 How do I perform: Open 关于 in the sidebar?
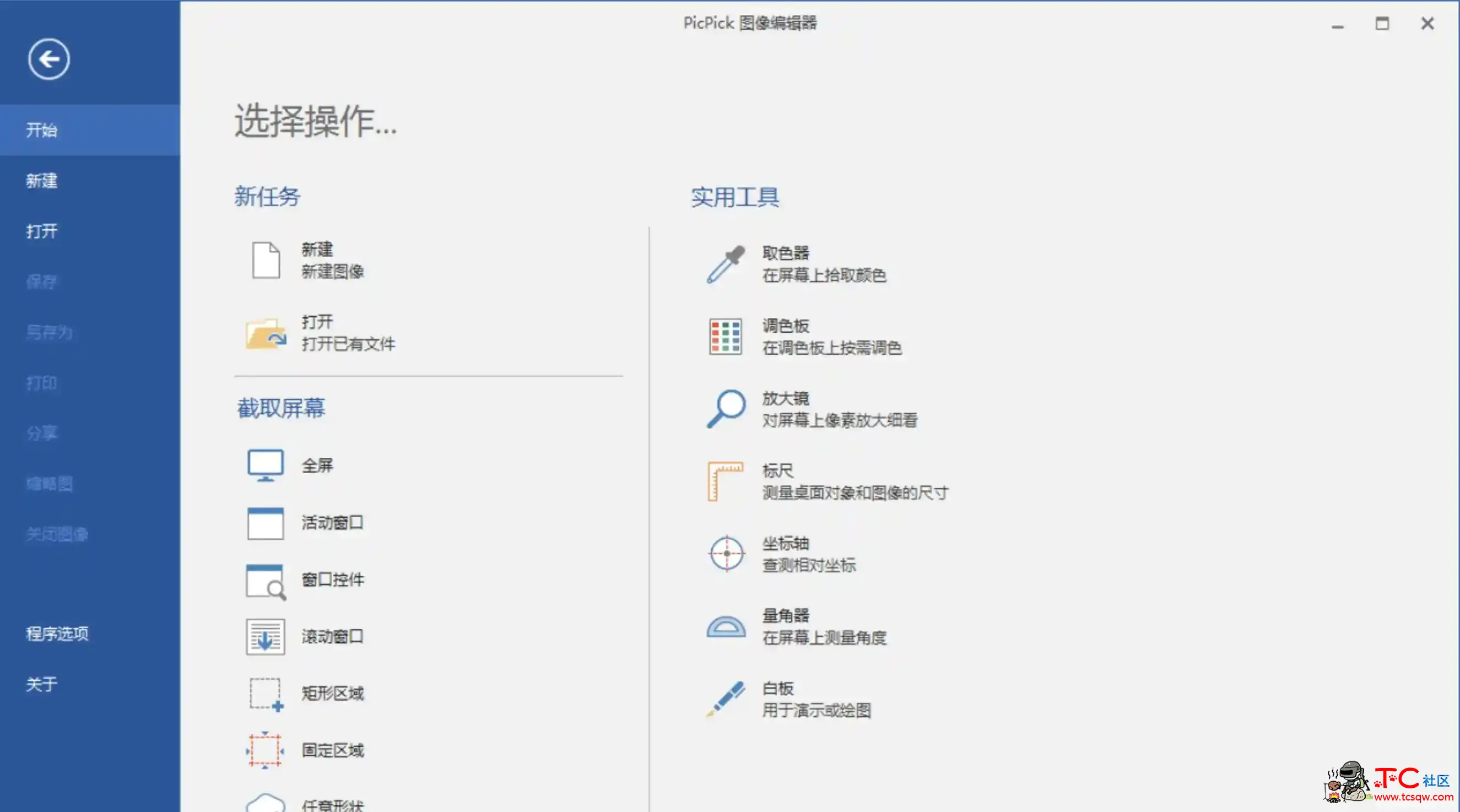coord(90,684)
